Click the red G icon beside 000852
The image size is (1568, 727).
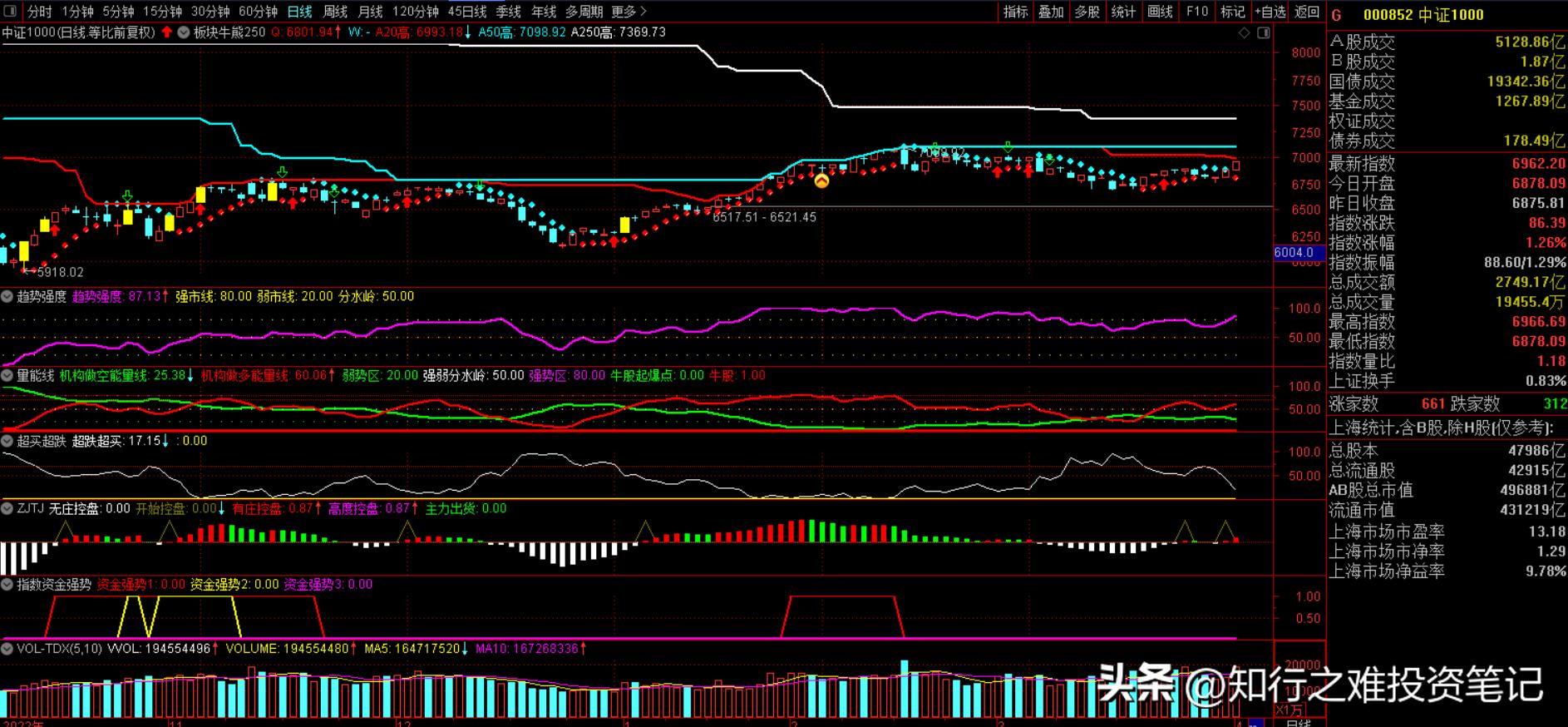pos(1337,15)
